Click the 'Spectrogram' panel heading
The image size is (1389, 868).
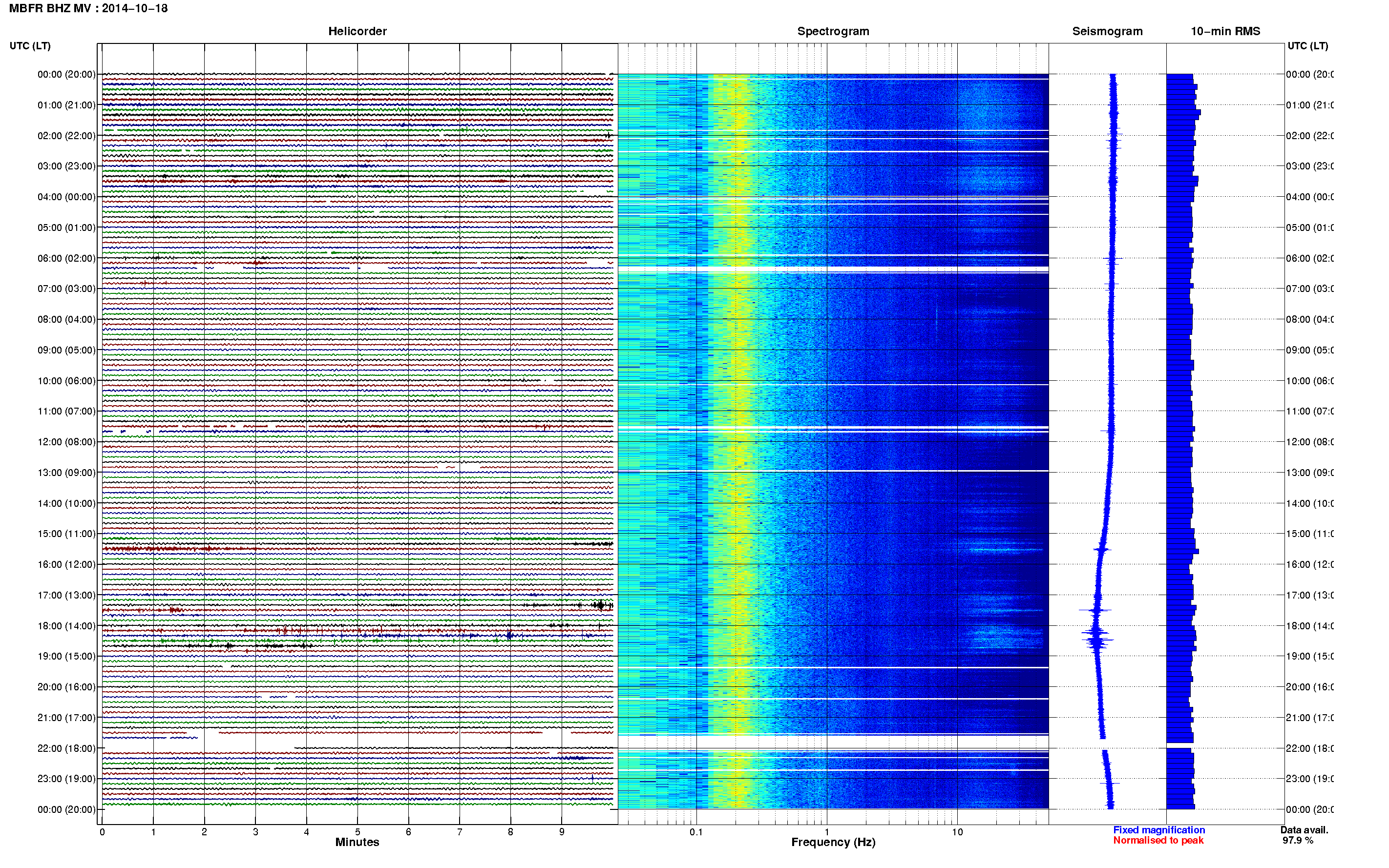(833, 31)
